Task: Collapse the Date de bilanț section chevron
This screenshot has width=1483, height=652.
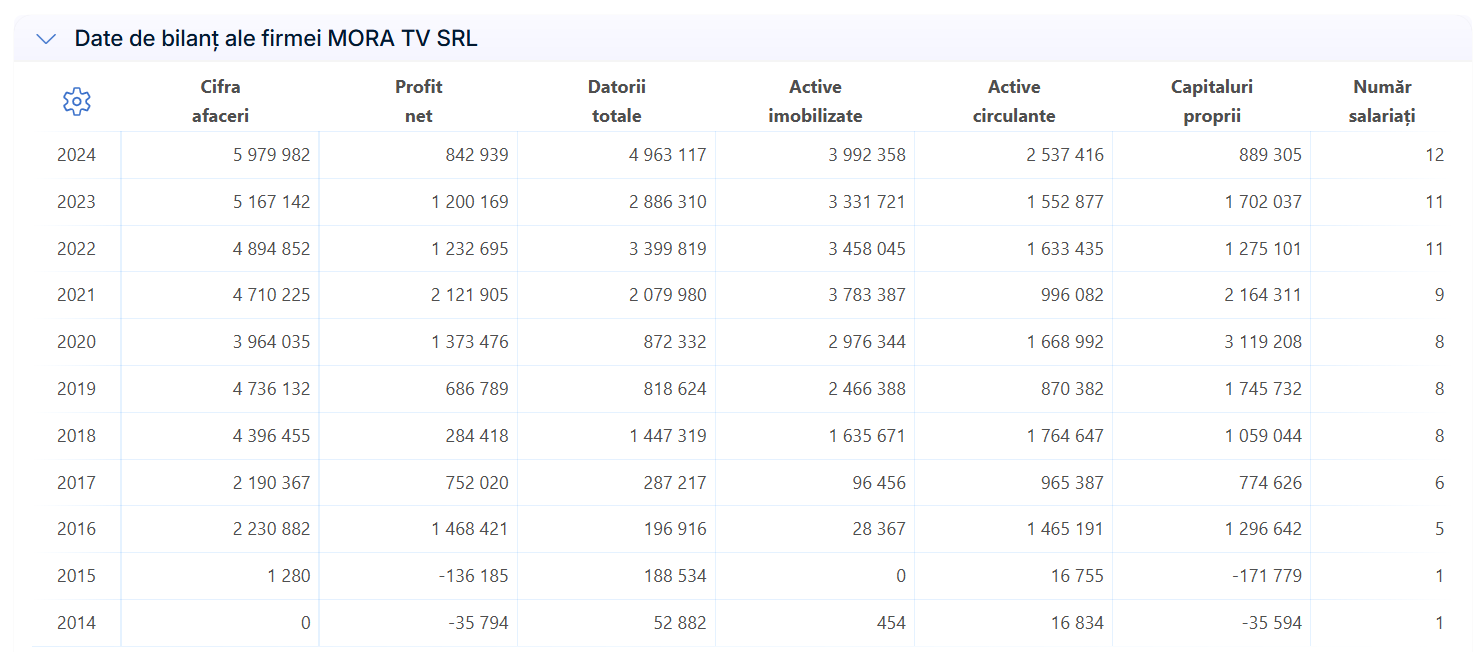Action: point(46,39)
